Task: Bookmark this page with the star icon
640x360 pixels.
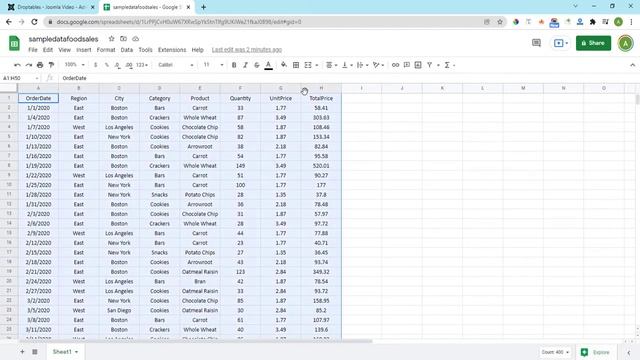Action: click(500, 22)
